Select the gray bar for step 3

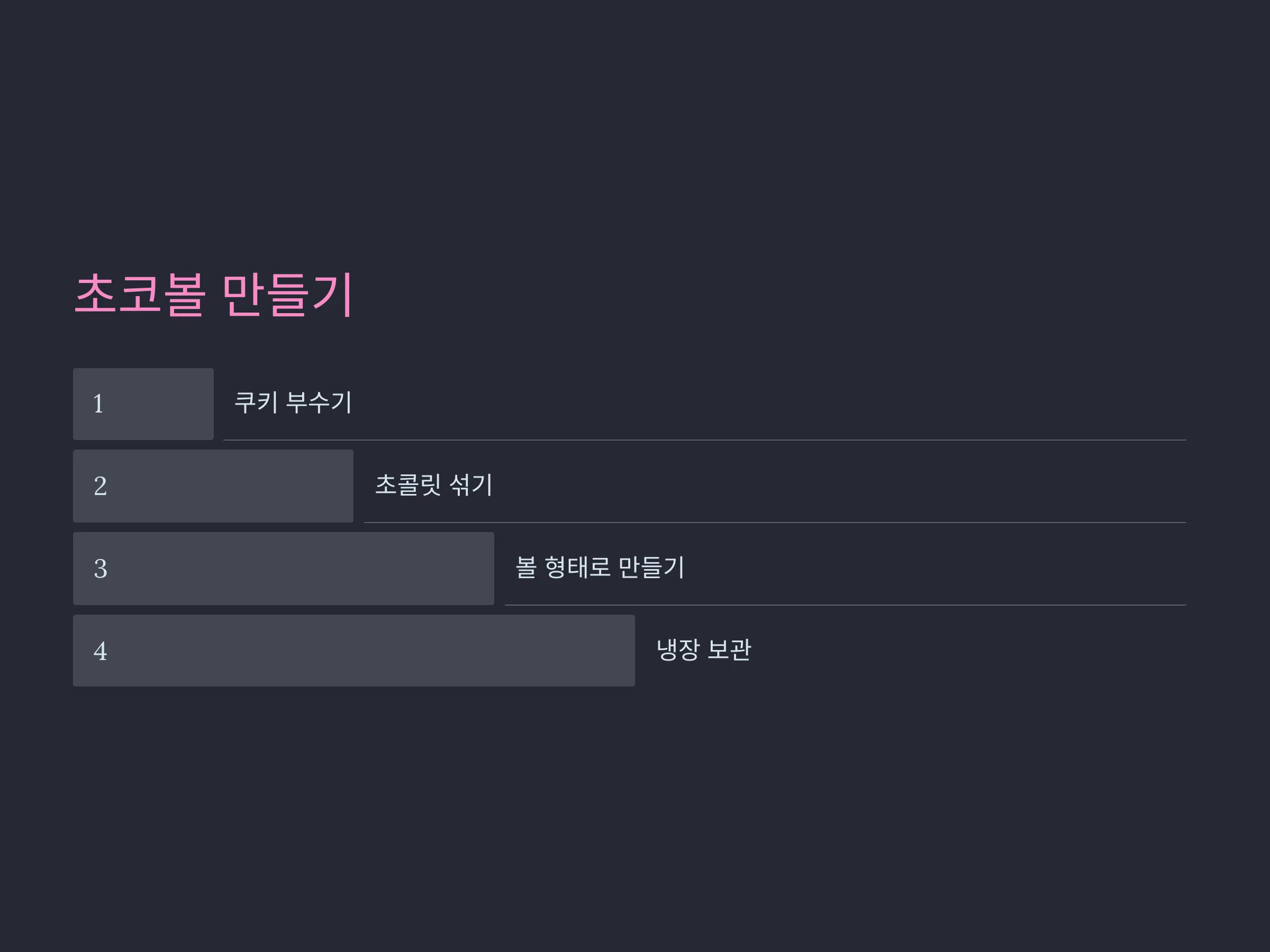[284, 569]
